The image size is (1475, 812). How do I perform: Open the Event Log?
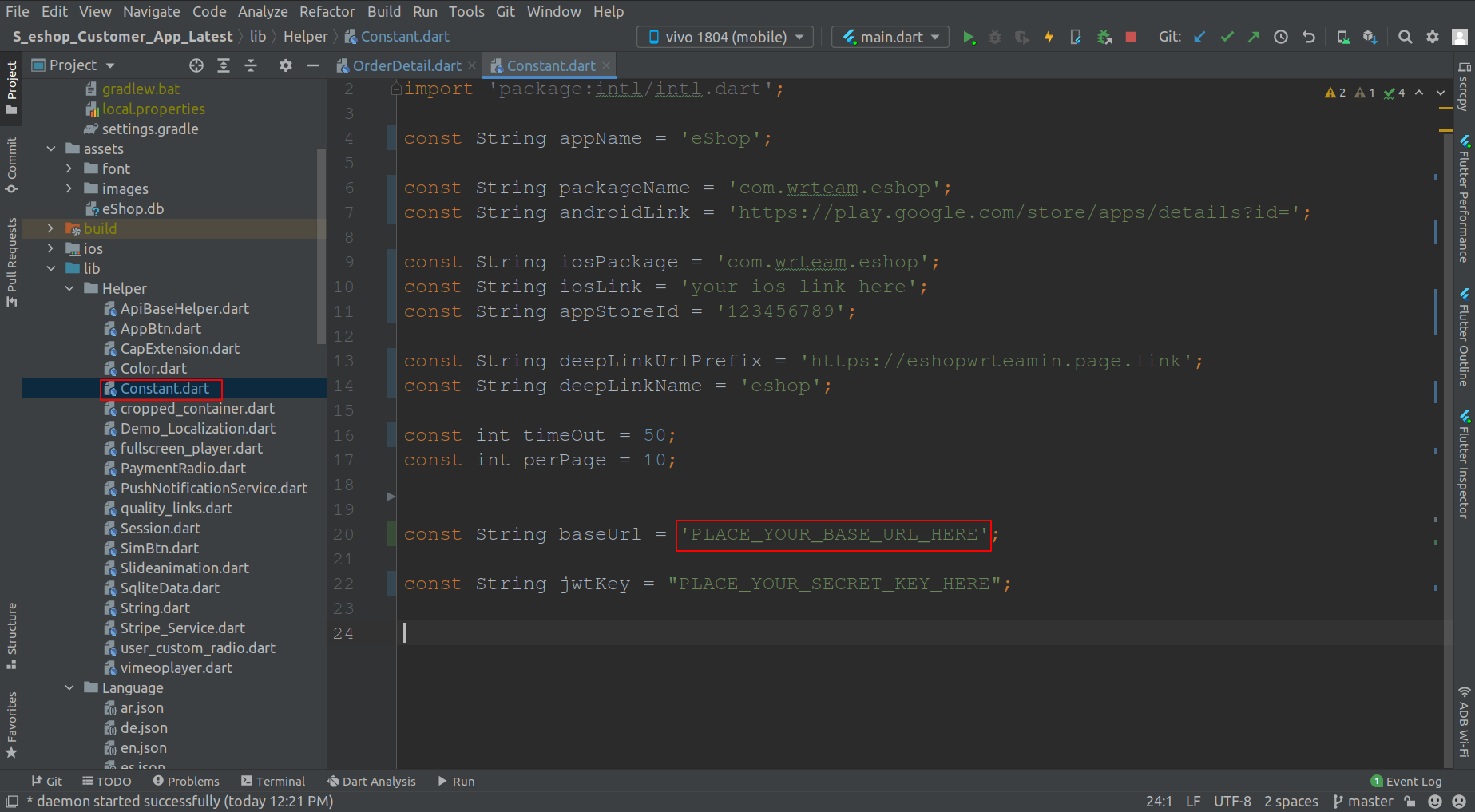1406,782
